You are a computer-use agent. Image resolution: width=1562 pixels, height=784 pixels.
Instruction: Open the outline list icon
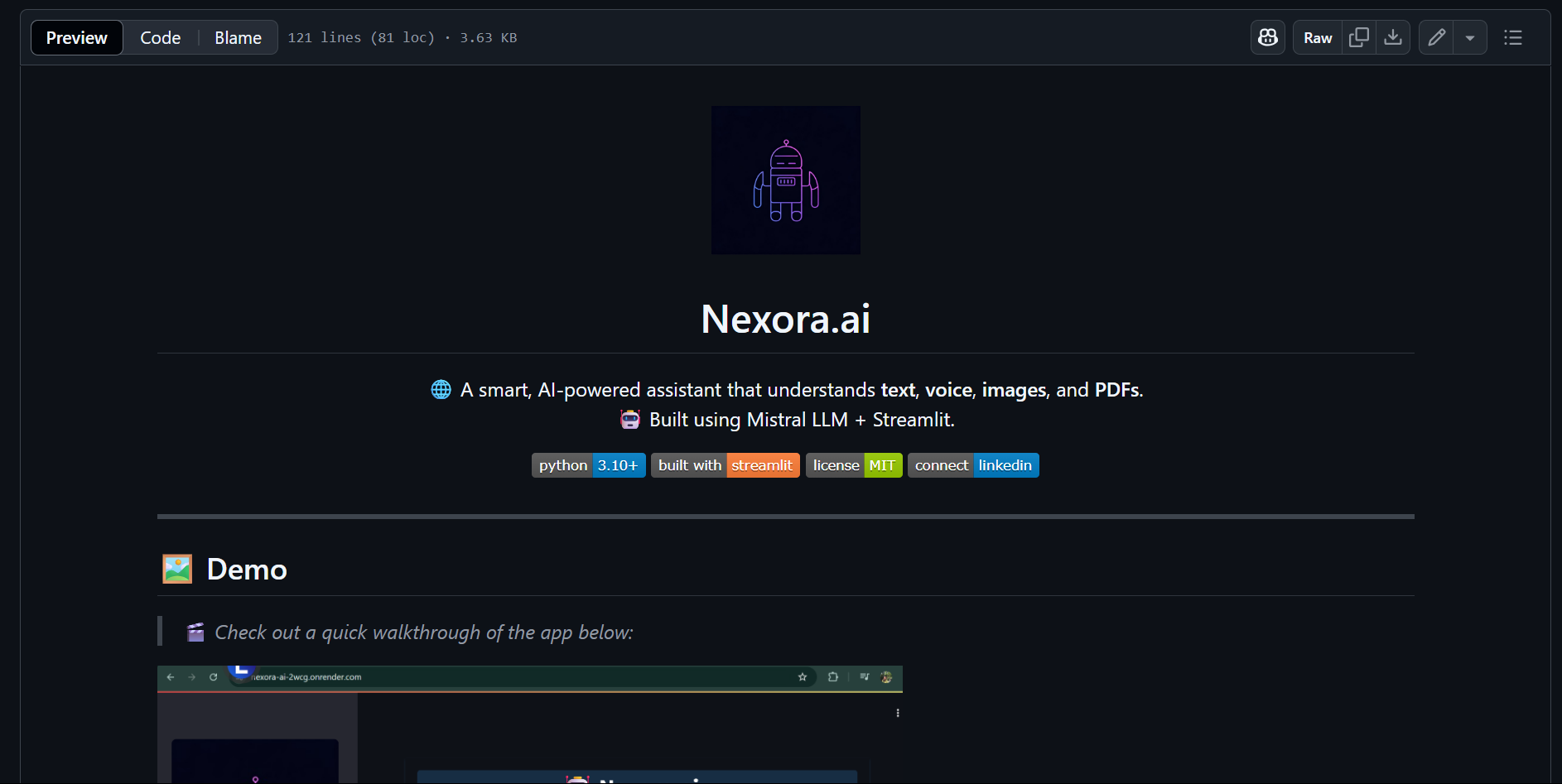click(1513, 37)
